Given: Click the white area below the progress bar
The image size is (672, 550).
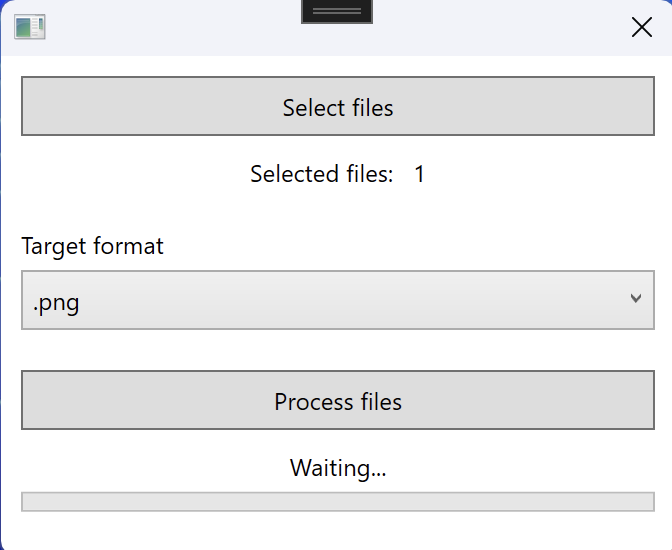Looking at the screenshot, I should [338, 531].
